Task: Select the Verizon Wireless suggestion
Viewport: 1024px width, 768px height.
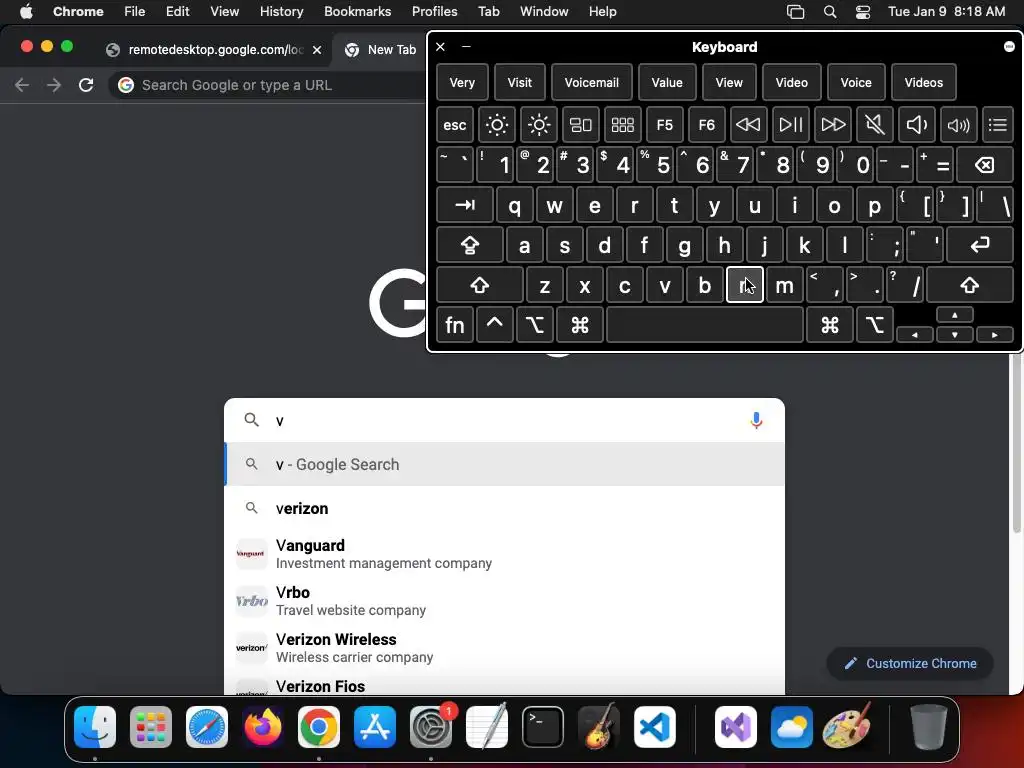Action: click(x=504, y=648)
